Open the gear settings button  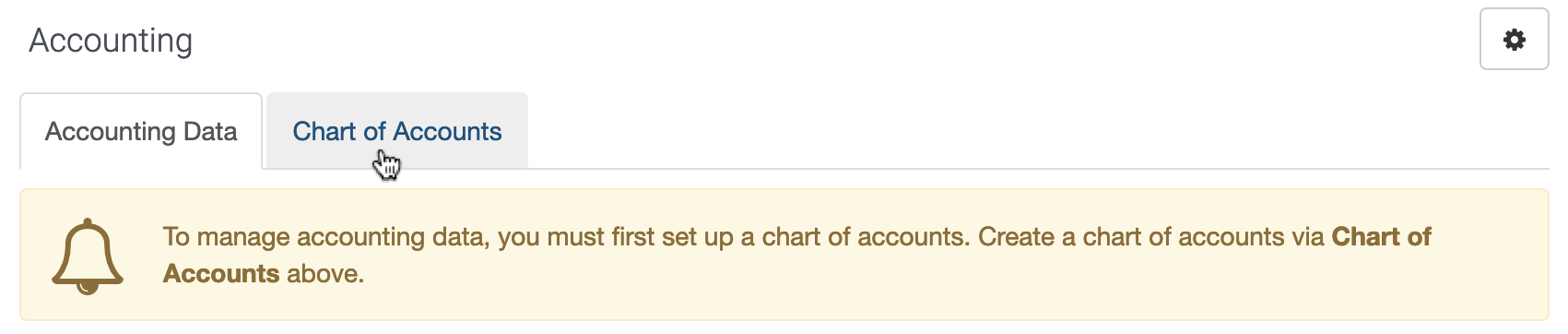[x=1514, y=40]
